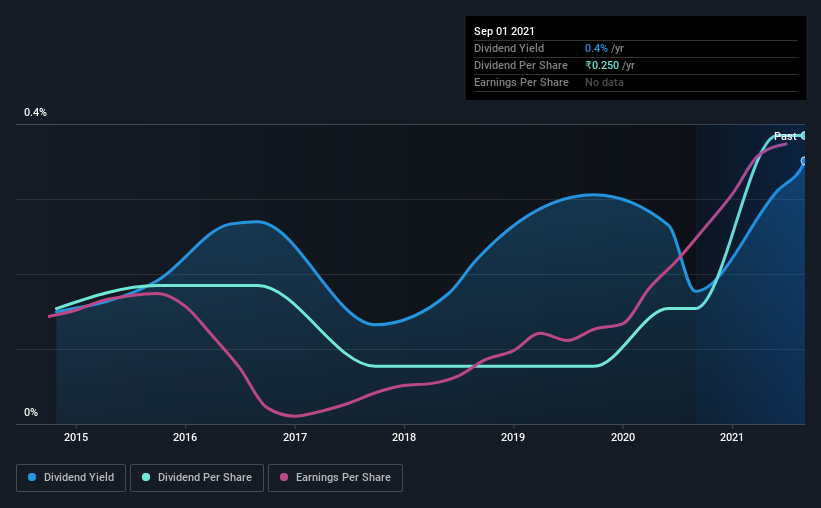Select the 2020 x-axis label
Viewport: 821px width, 508px height.
[623, 437]
